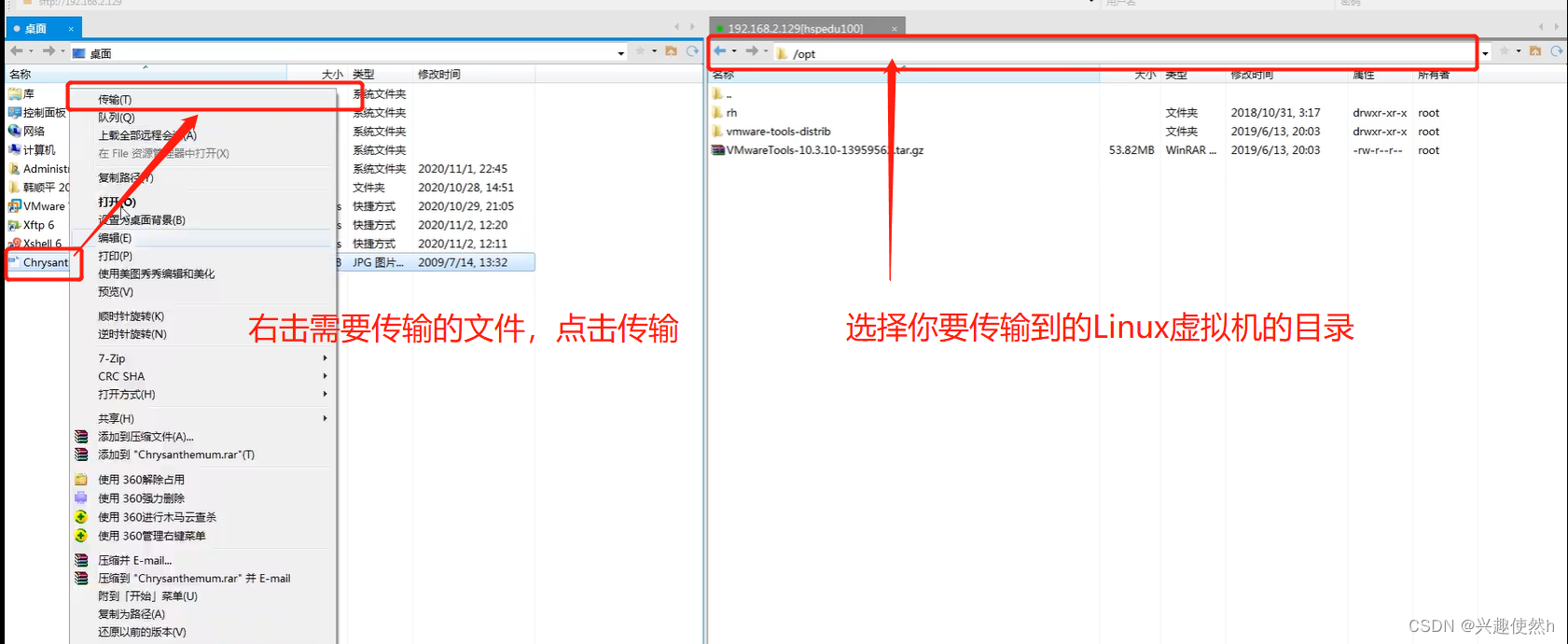Close the 桌面 tab
1568x644 pixels.
point(71,29)
